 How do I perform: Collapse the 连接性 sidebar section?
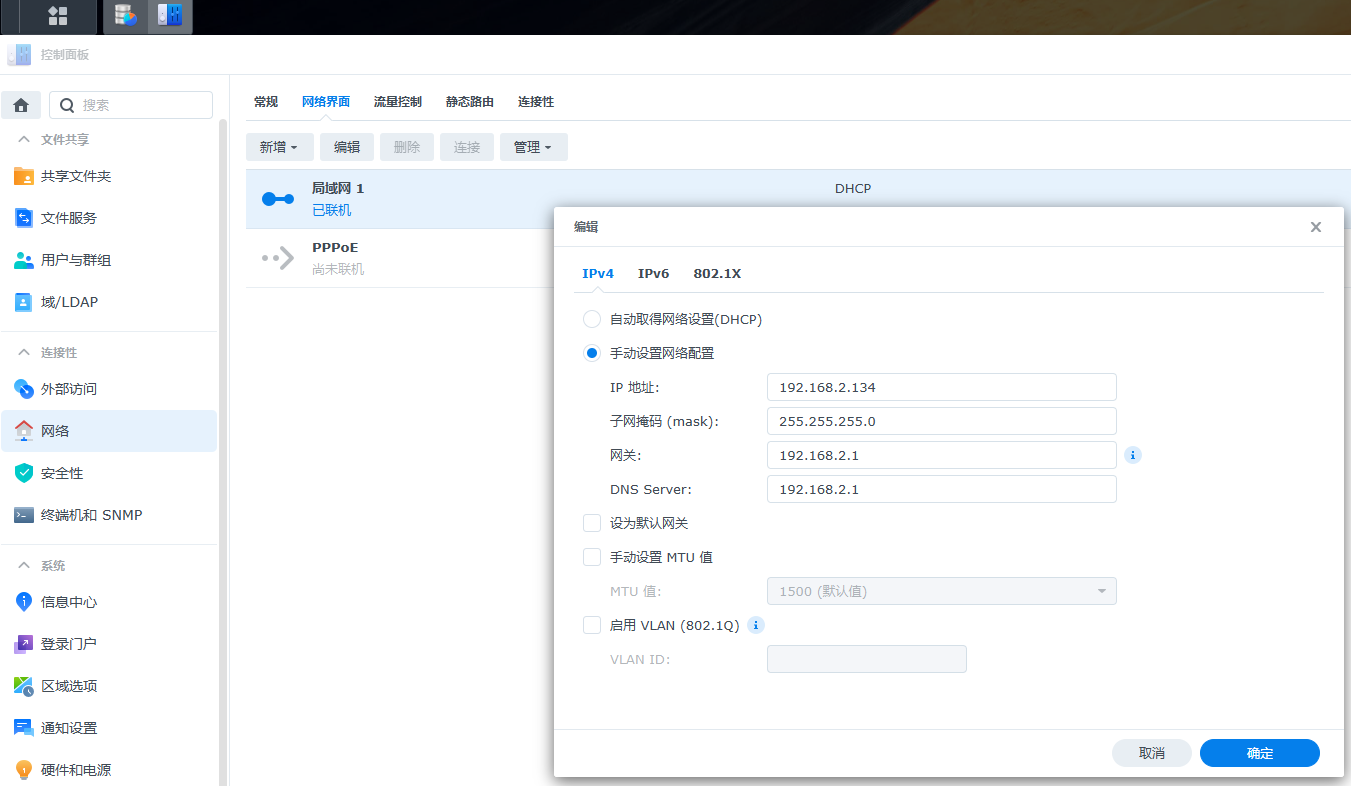(24, 353)
